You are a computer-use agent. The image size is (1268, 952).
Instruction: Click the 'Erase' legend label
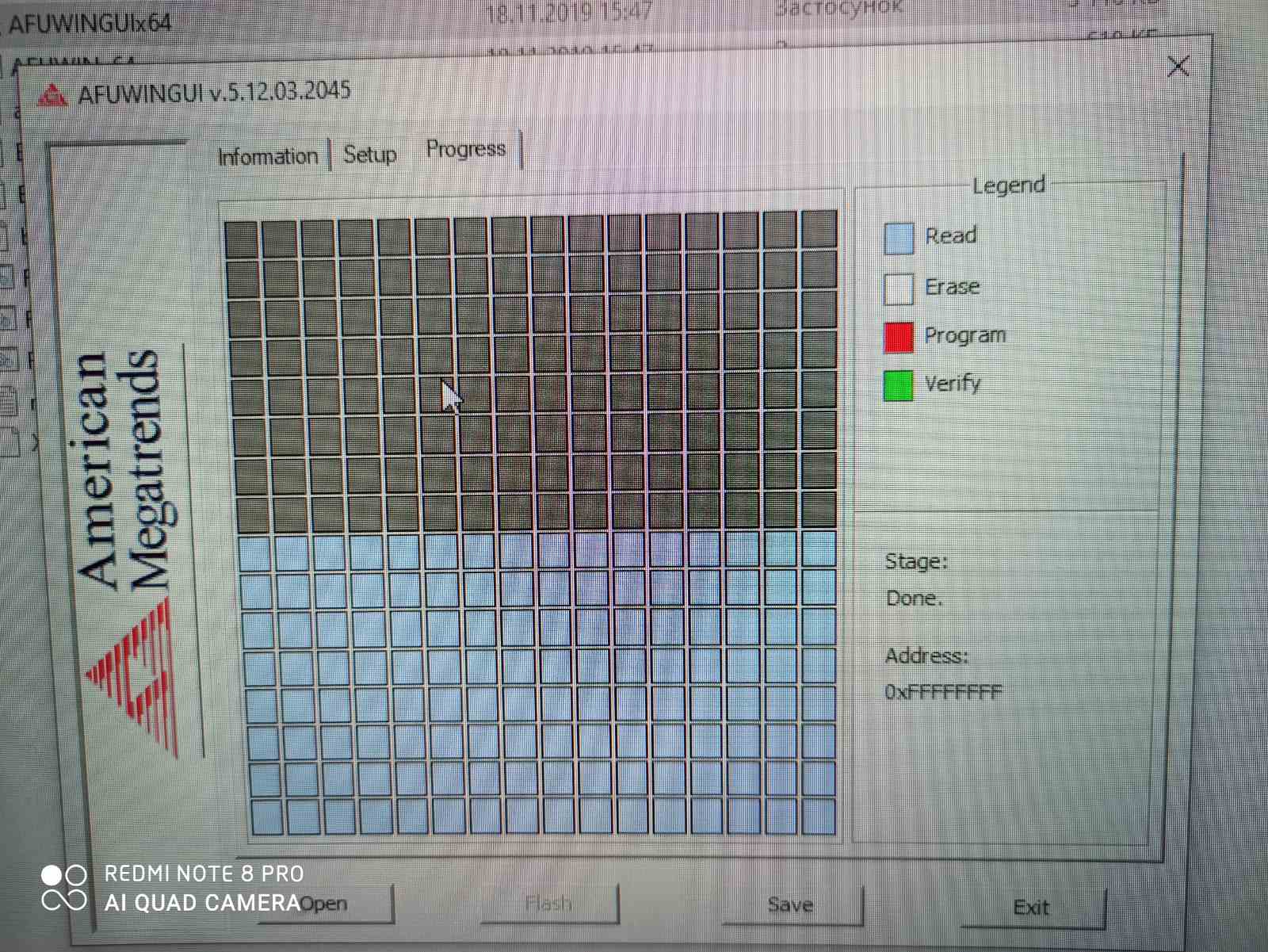(x=953, y=285)
